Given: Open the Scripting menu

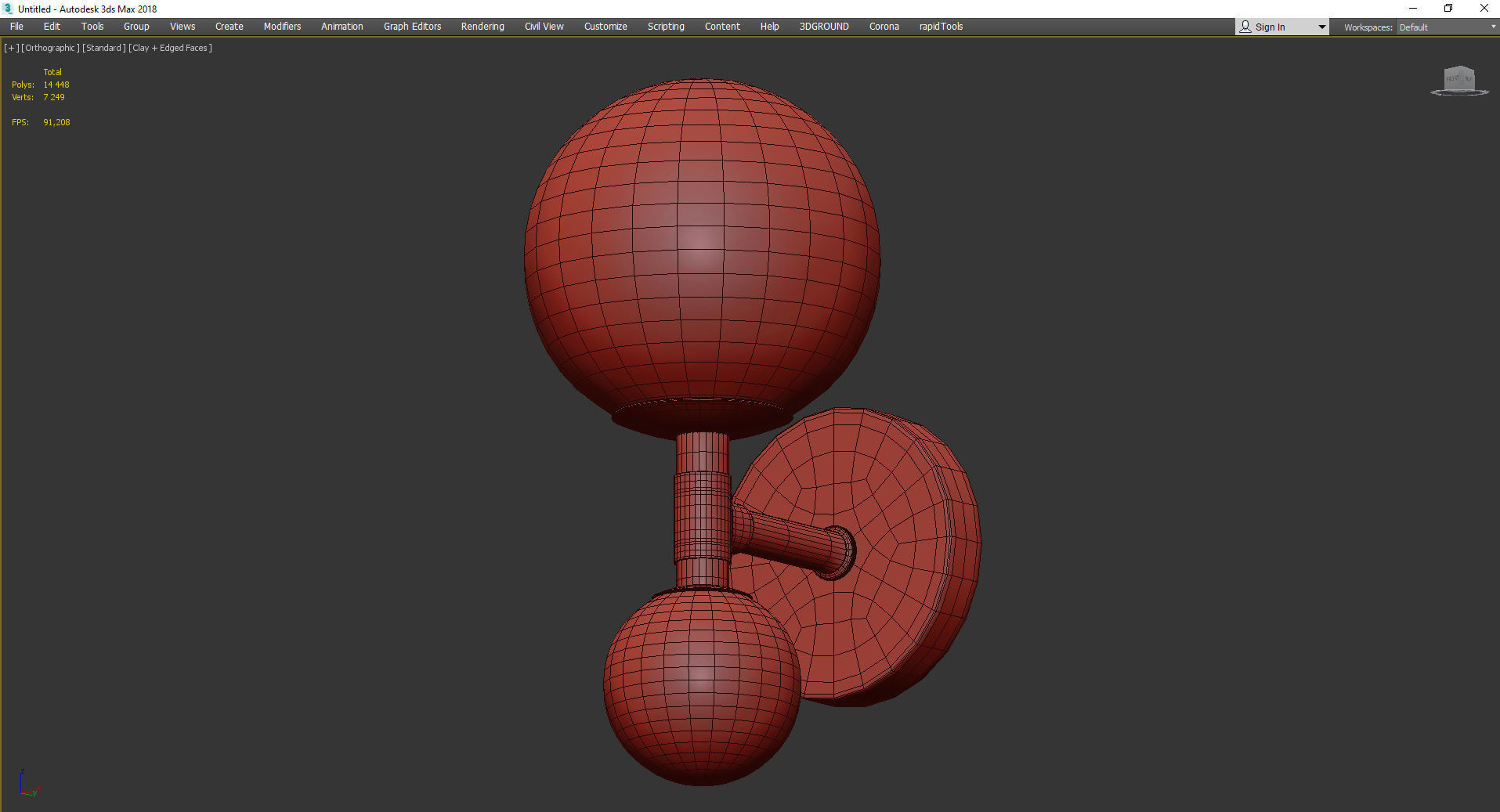Looking at the screenshot, I should tap(666, 27).
